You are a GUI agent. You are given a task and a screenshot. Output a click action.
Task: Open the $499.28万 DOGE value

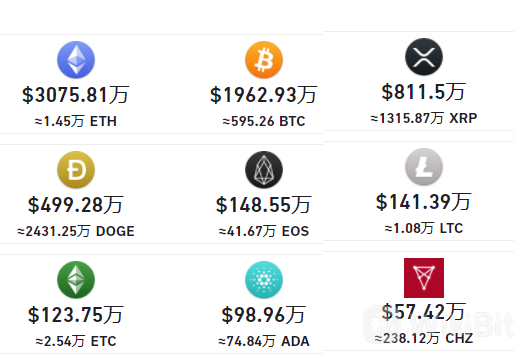[x=76, y=205]
